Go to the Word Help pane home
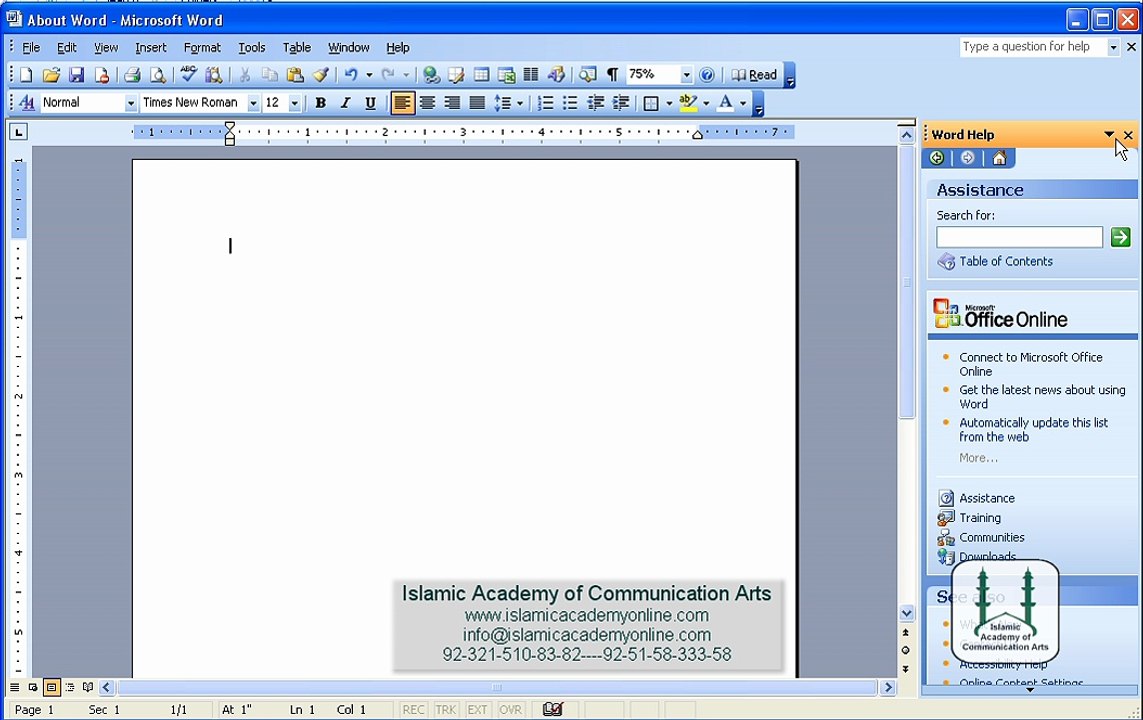Image resolution: width=1143 pixels, height=720 pixels. 999,158
